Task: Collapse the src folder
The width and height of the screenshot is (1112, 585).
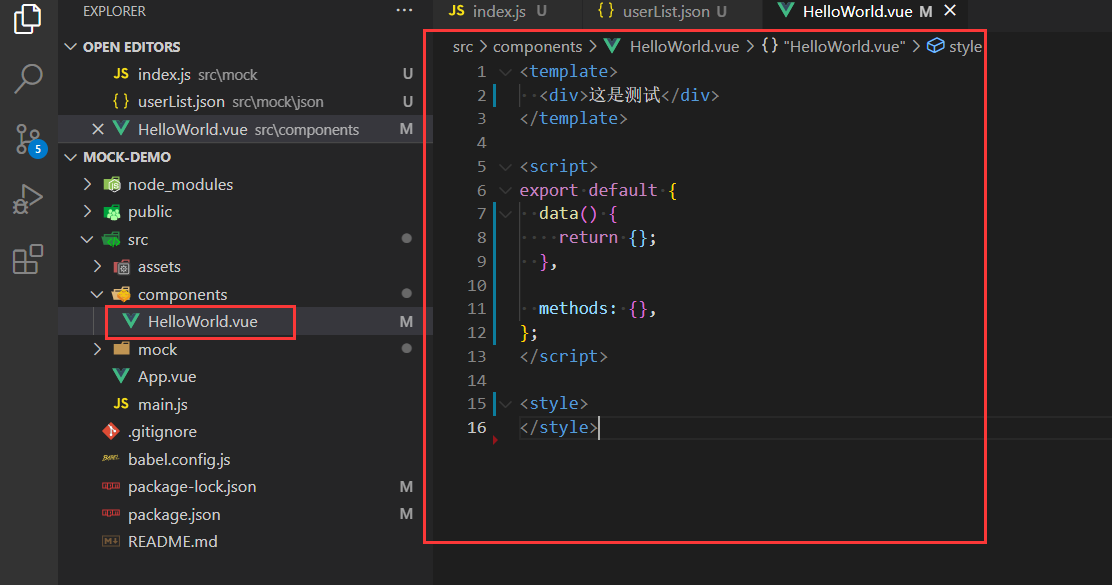Action: tap(87, 240)
